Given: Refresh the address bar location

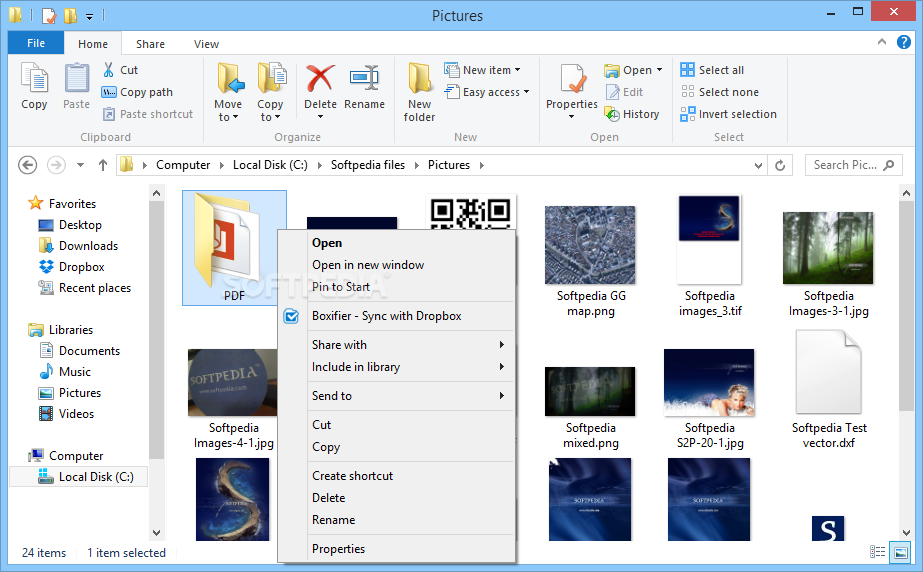Looking at the screenshot, I should coord(780,165).
